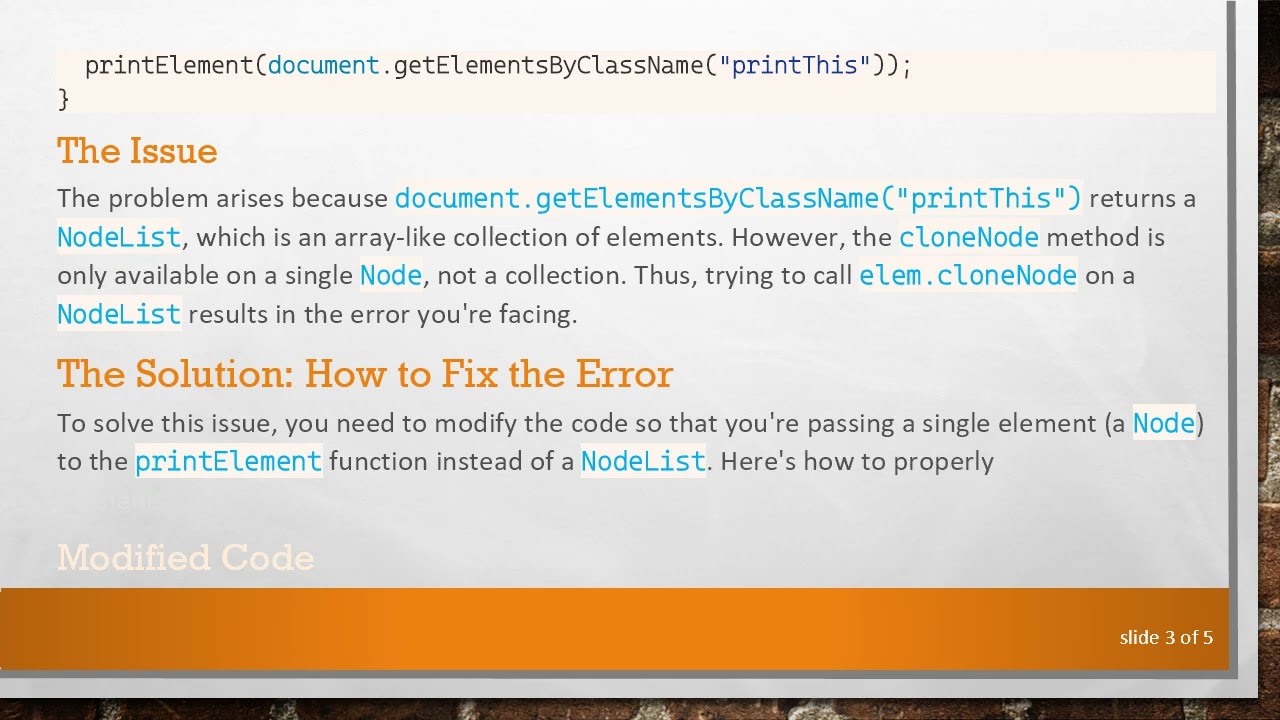This screenshot has width=1280, height=720.
Task: Click the Node code term in parentheses
Action: point(1163,423)
